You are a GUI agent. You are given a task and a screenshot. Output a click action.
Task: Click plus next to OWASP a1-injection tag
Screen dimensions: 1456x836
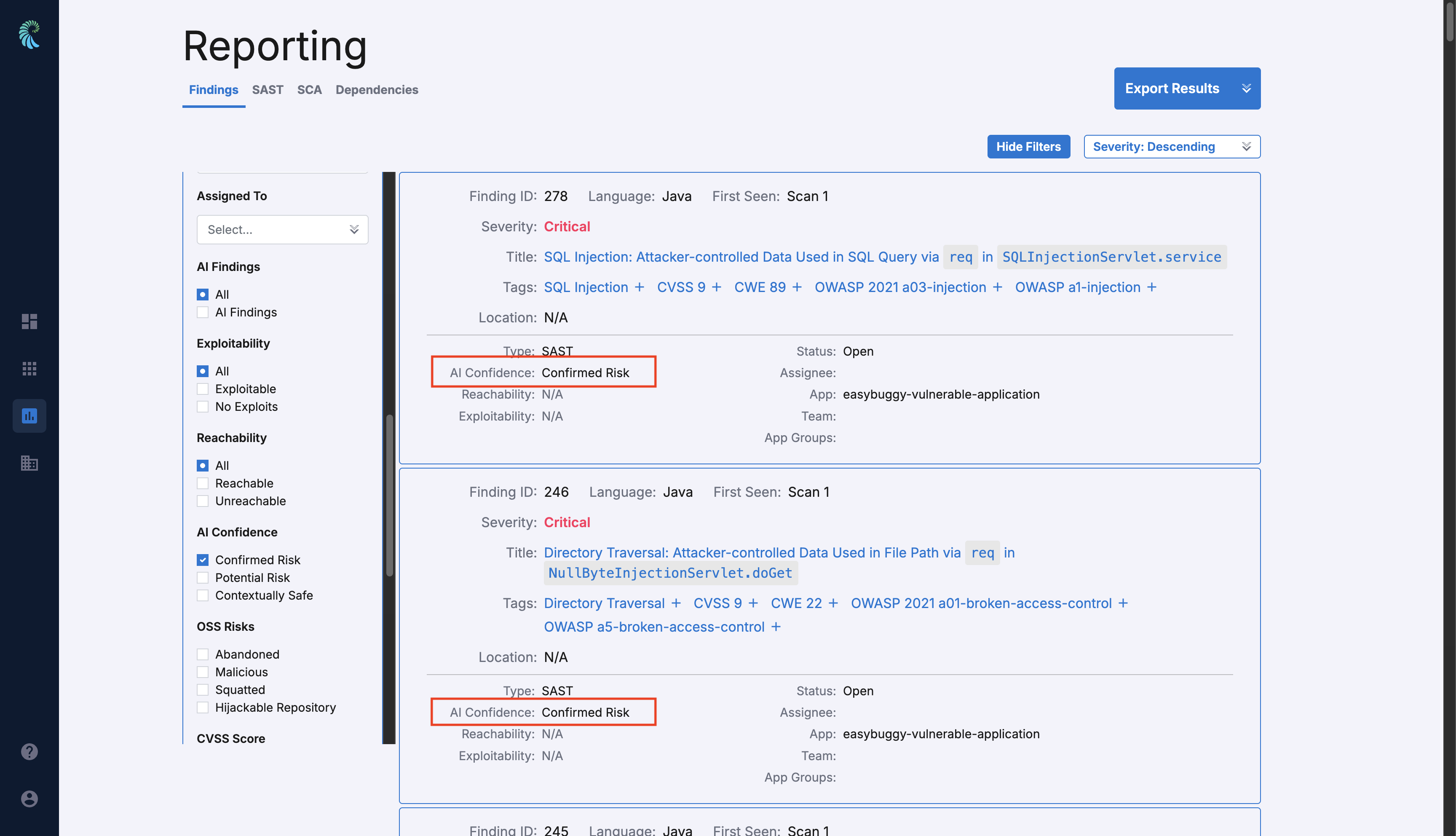(1152, 287)
